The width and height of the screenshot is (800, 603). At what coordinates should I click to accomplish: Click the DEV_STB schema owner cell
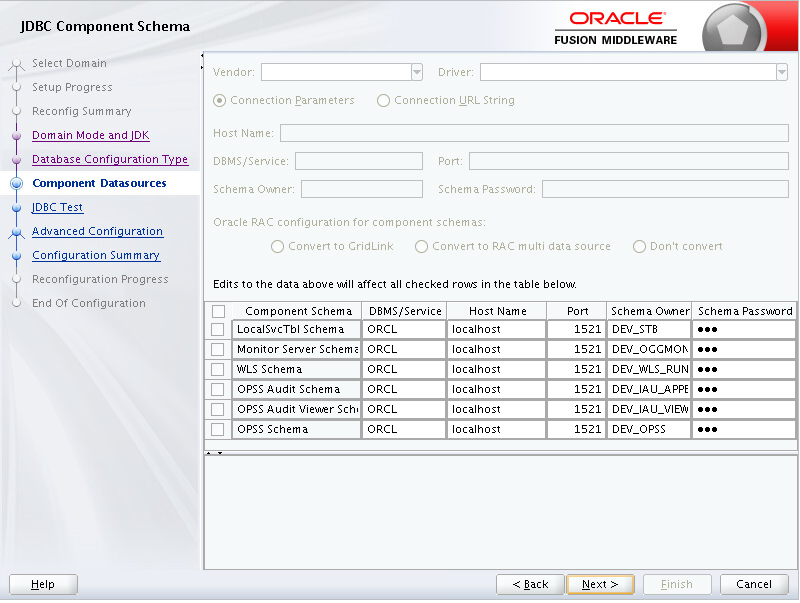649,330
